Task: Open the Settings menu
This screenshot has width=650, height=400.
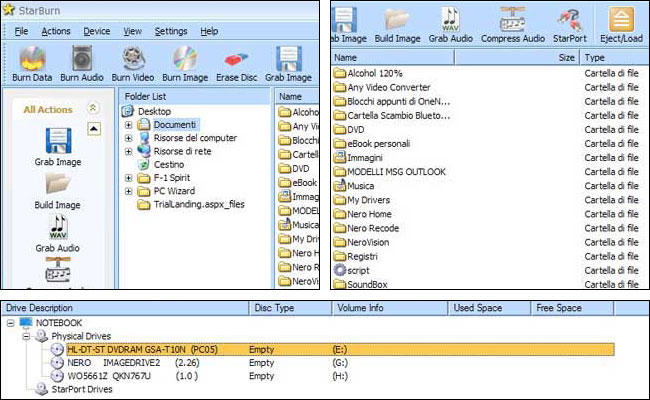Action: coord(171,31)
